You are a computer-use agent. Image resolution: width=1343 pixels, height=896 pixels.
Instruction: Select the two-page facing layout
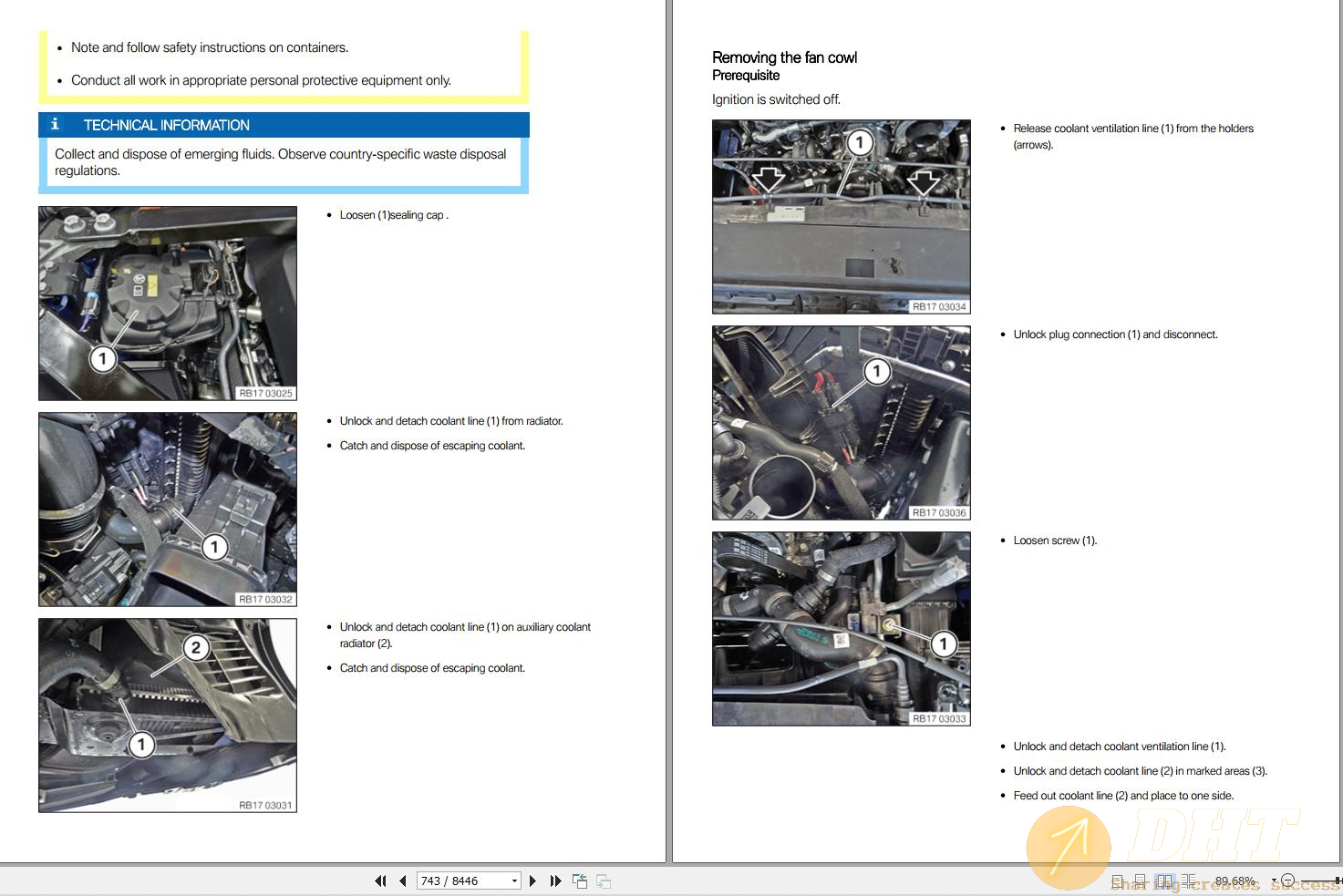point(1164,881)
